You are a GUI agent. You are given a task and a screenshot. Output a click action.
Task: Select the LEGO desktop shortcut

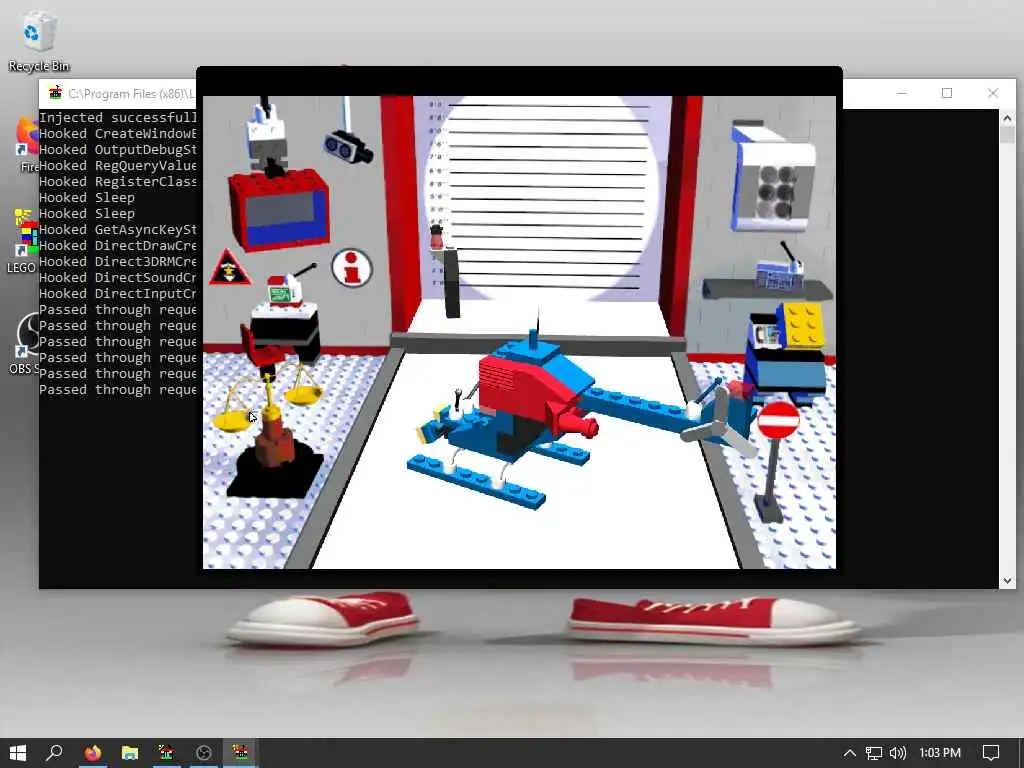click(x=25, y=241)
